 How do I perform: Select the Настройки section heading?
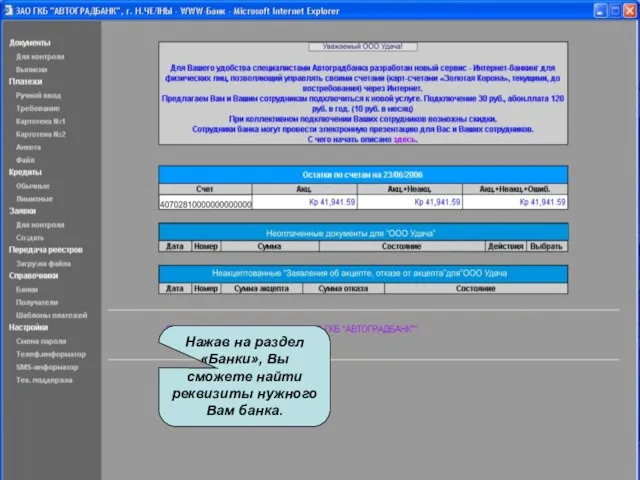[x=29, y=327]
